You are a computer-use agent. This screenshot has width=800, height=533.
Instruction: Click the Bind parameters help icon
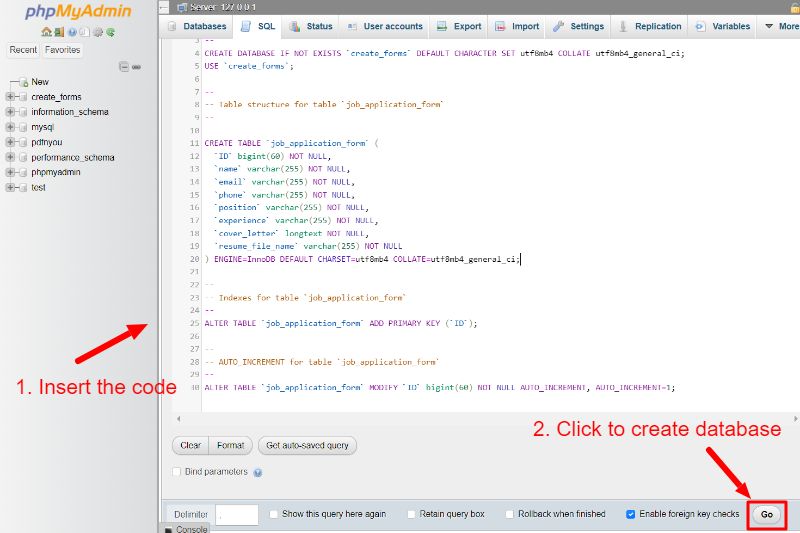[258, 472]
